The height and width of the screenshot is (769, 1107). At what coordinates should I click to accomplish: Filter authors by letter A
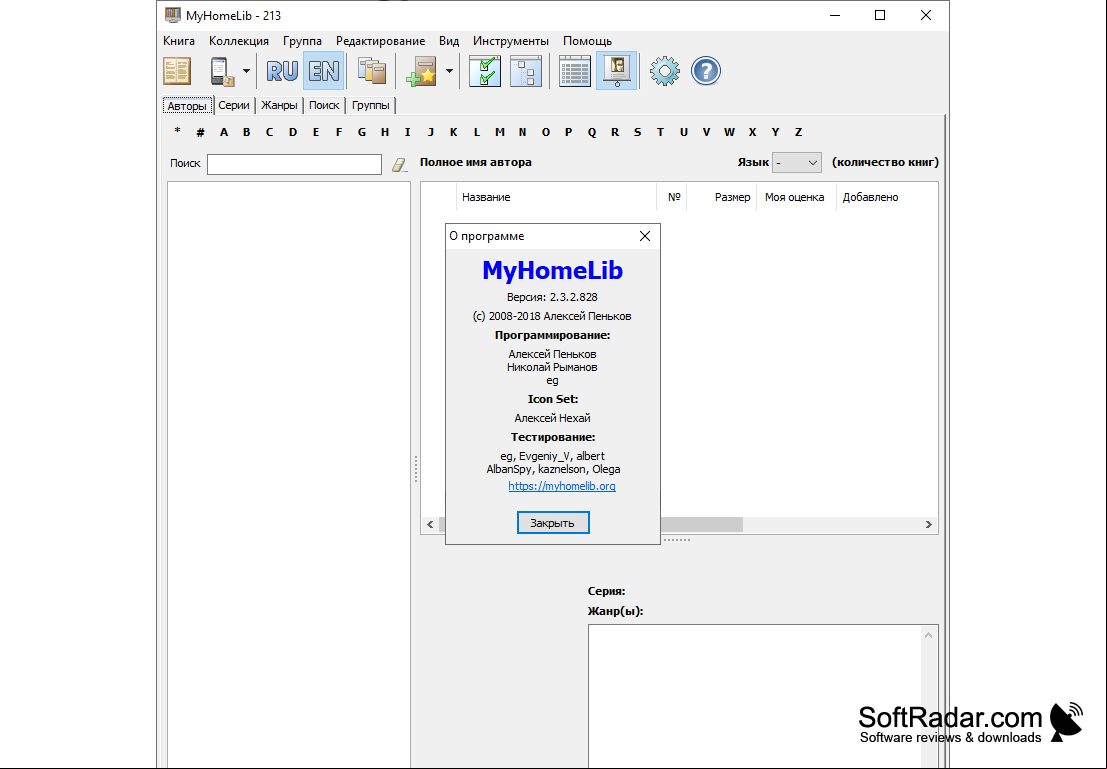point(224,132)
